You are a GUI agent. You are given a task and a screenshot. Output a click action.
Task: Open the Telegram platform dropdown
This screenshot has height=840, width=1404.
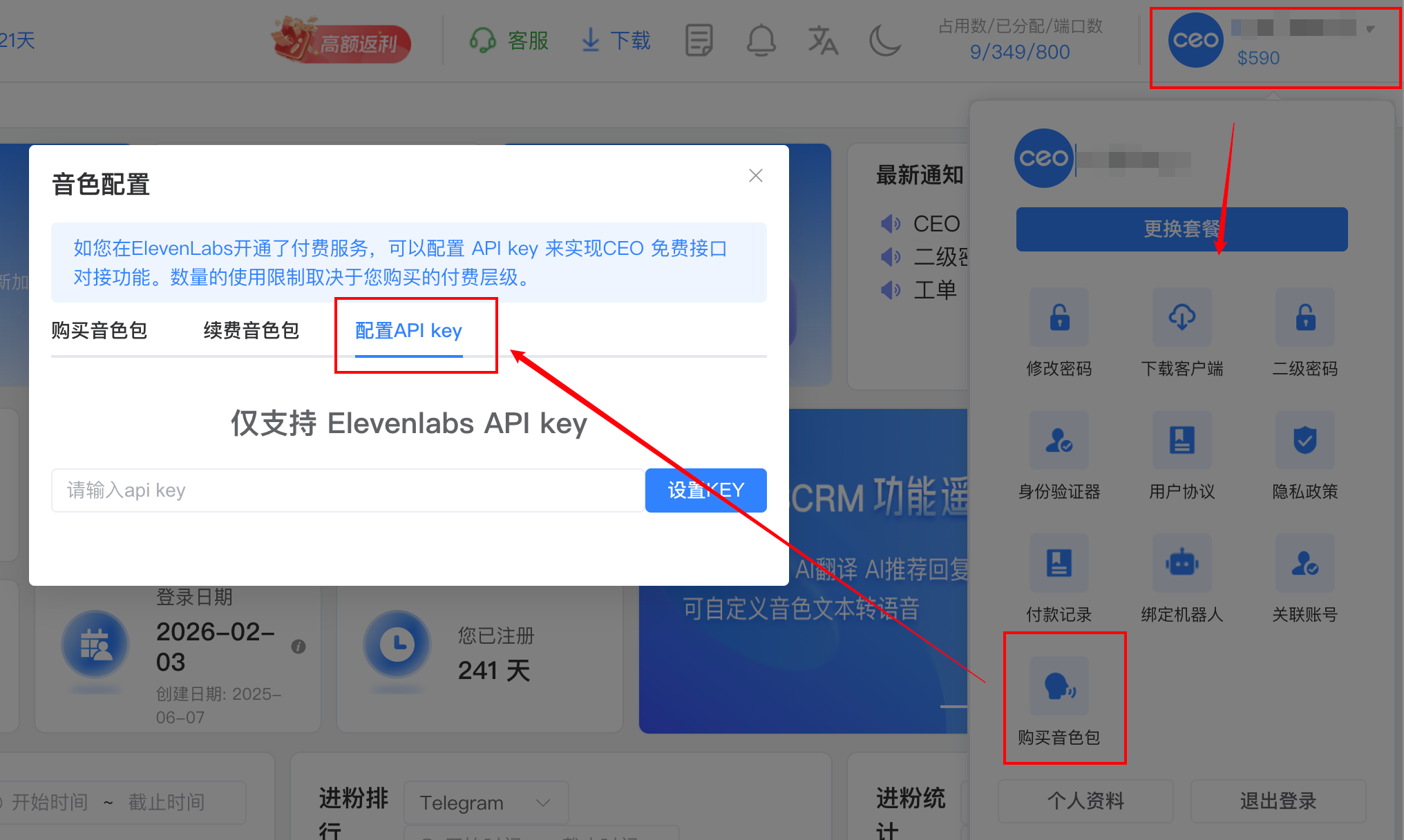(x=485, y=803)
